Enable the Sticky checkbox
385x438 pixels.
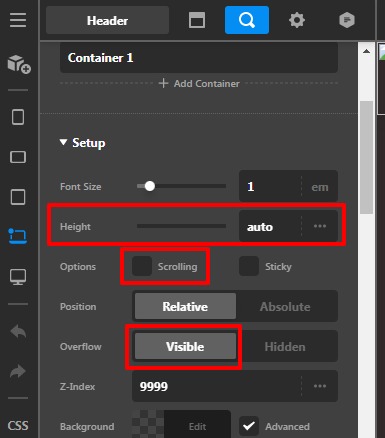249,266
